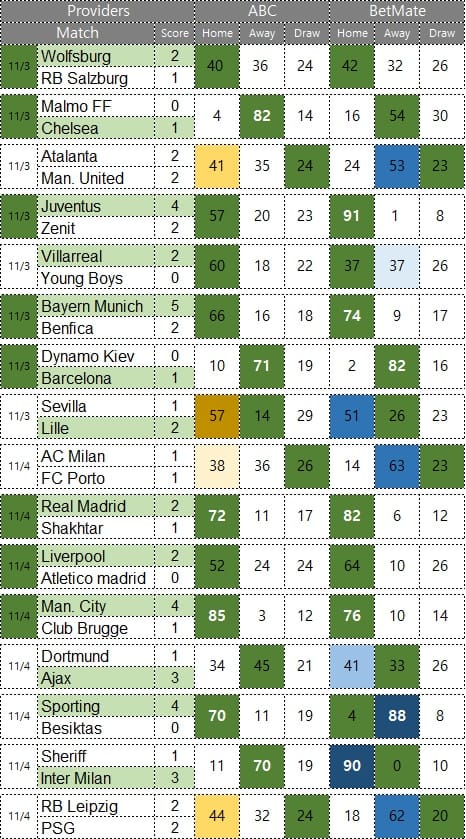The height and width of the screenshot is (839, 466).
Task: Click ABC home value 85 for Man. City
Action: 217,616
